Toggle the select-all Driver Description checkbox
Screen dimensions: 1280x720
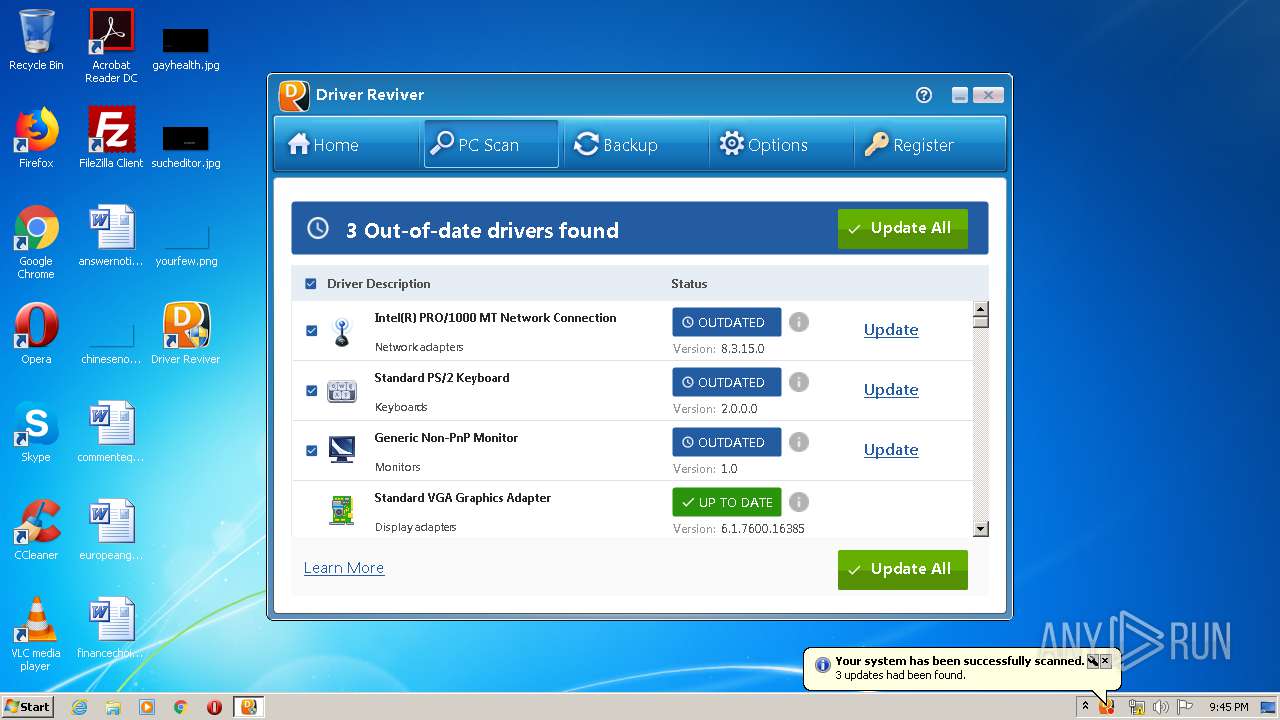tap(311, 284)
